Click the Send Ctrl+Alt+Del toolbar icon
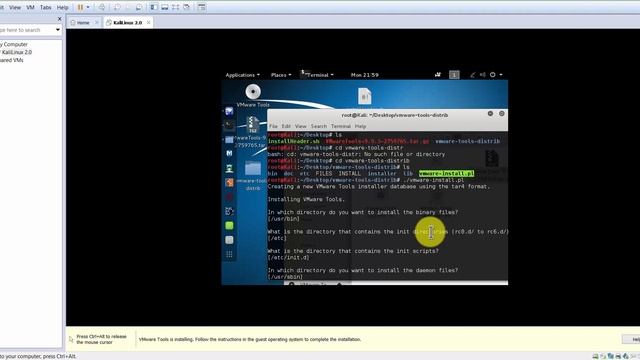Viewport: 640px width, 360px height. (x=102, y=7)
